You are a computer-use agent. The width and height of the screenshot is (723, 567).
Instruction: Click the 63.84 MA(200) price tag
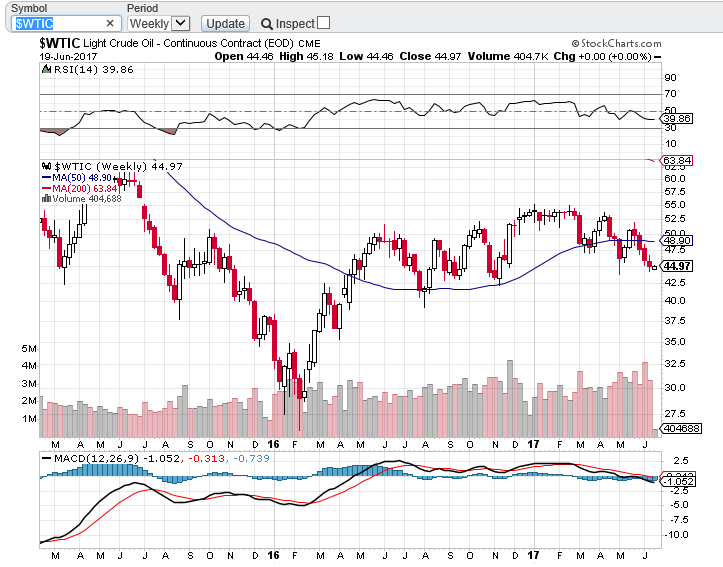pos(676,160)
